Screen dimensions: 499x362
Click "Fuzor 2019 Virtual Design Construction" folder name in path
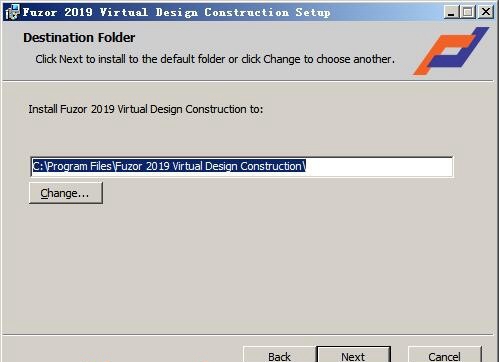tap(209, 166)
